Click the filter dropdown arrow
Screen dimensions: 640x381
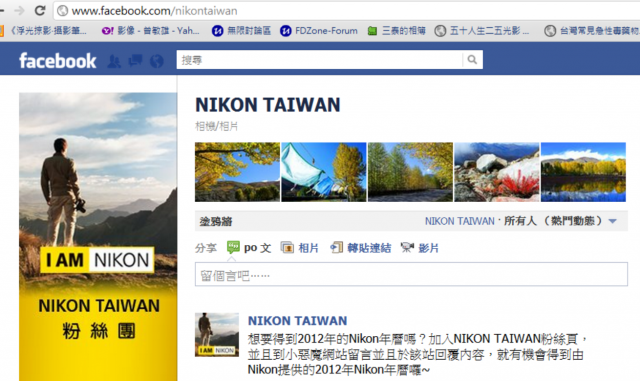[x=613, y=221]
